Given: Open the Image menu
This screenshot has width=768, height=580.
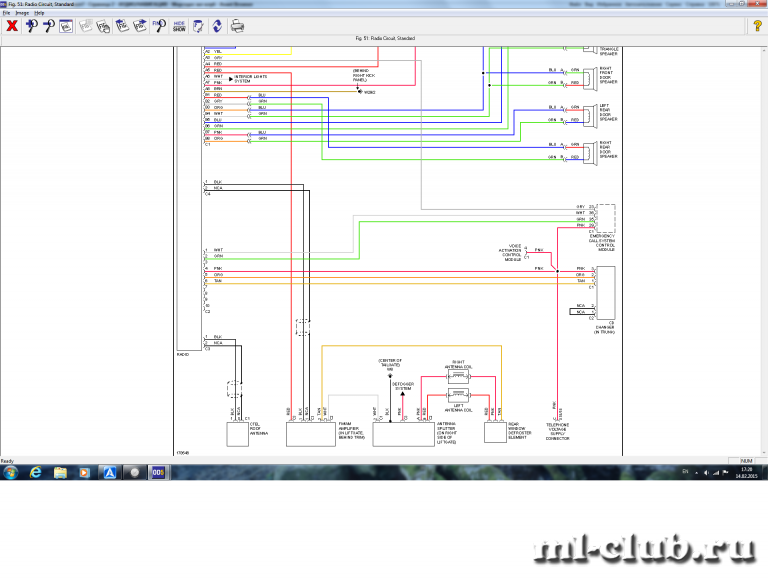Looking at the screenshot, I should click(21, 13).
